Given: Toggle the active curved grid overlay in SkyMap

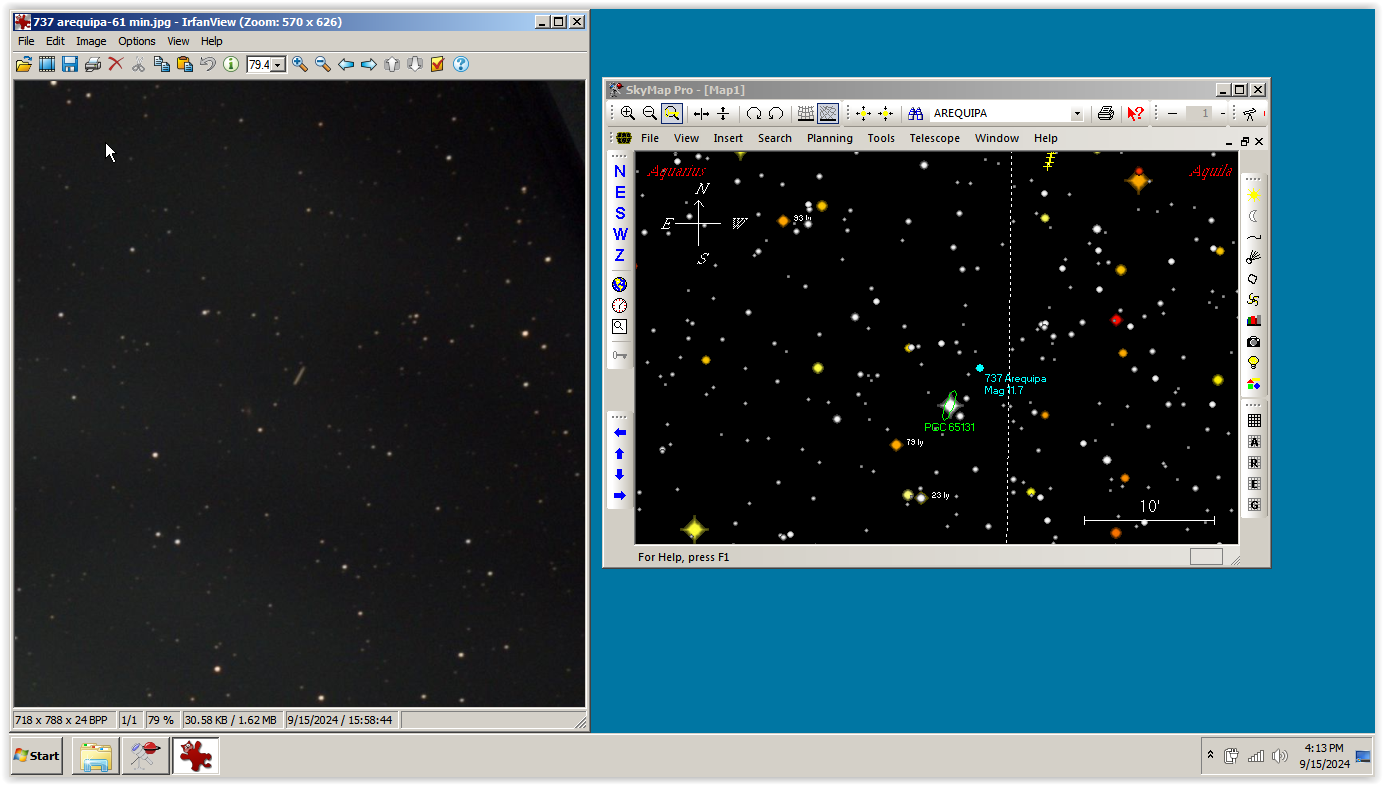Looking at the screenshot, I should pos(828,114).
